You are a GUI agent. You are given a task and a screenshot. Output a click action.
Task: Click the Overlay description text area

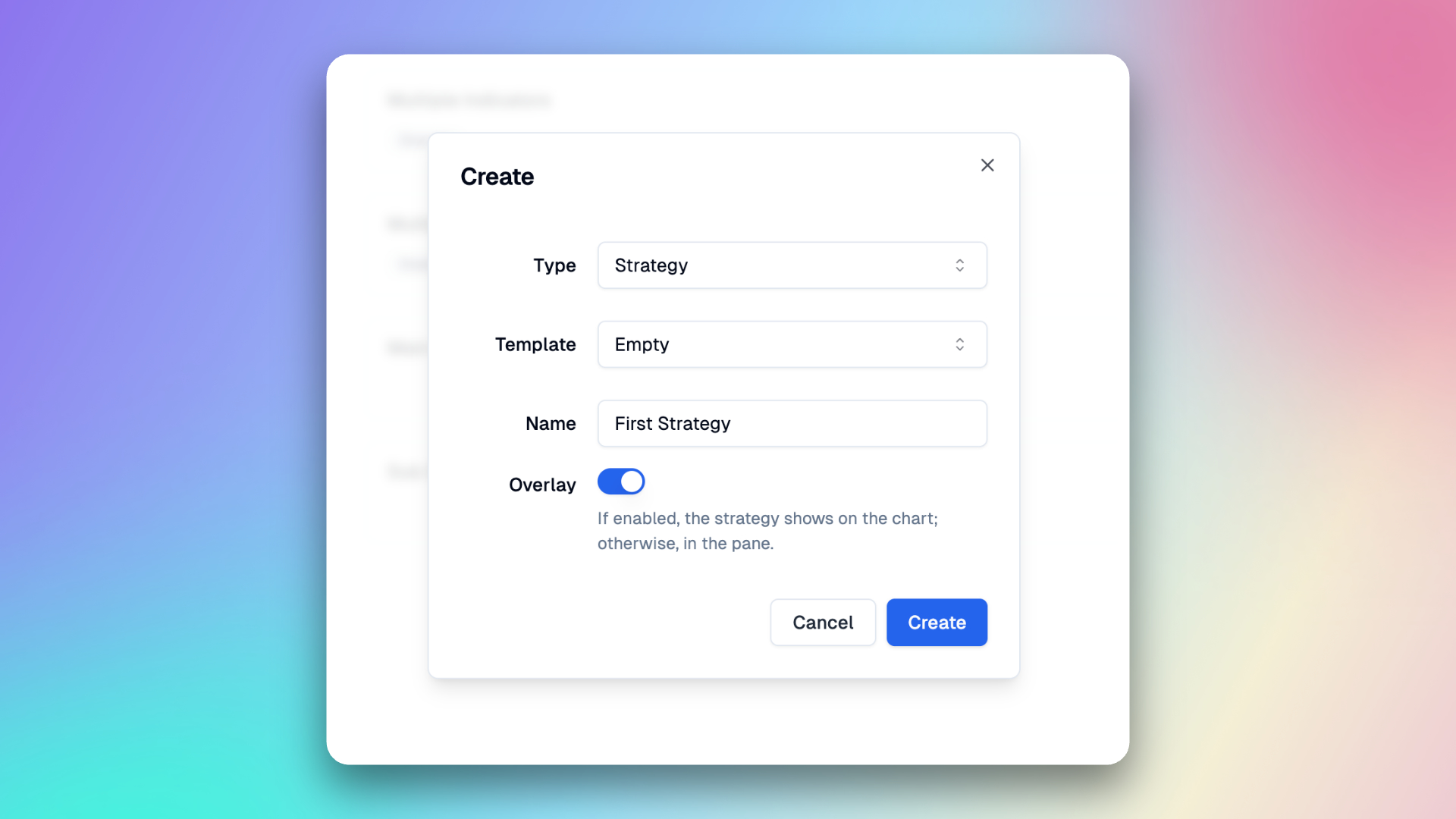(768, 531)
